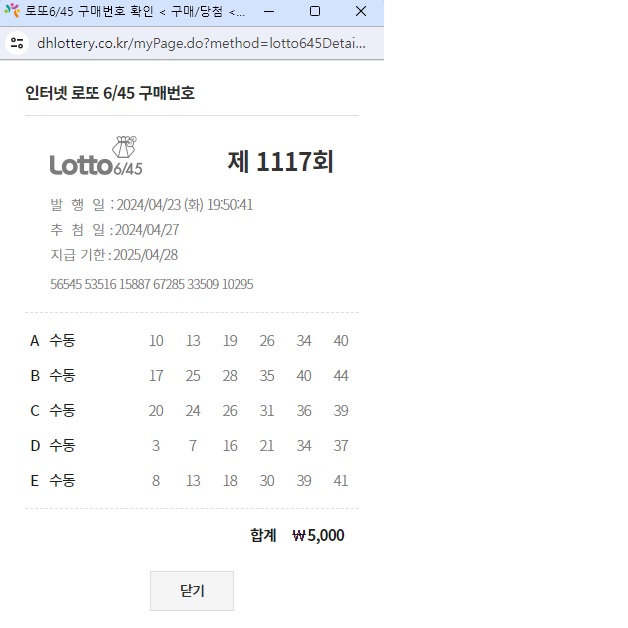
Task: Select game row C 수동 label
Action: (x=62, y=411)
